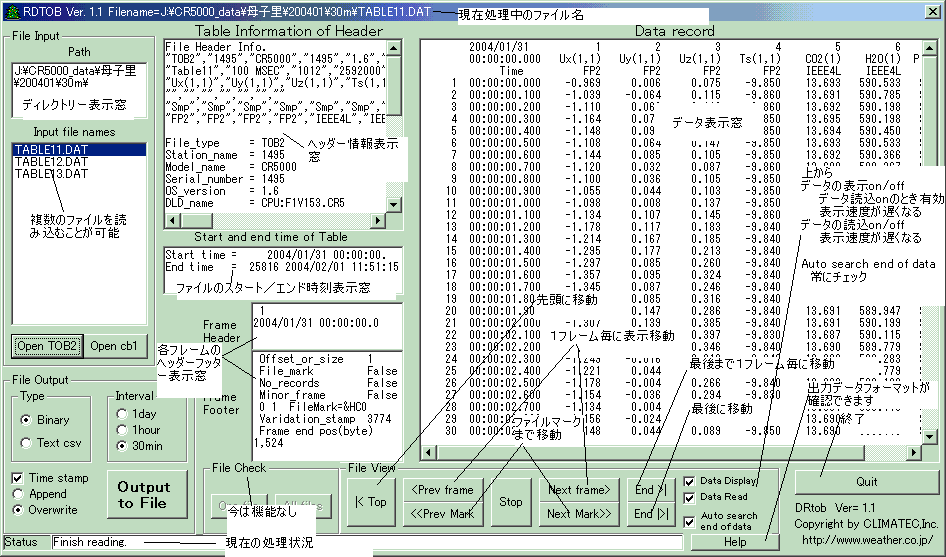Click the Open cb1 button
Screen dimensions: 946x557
[x=114, y=346]
